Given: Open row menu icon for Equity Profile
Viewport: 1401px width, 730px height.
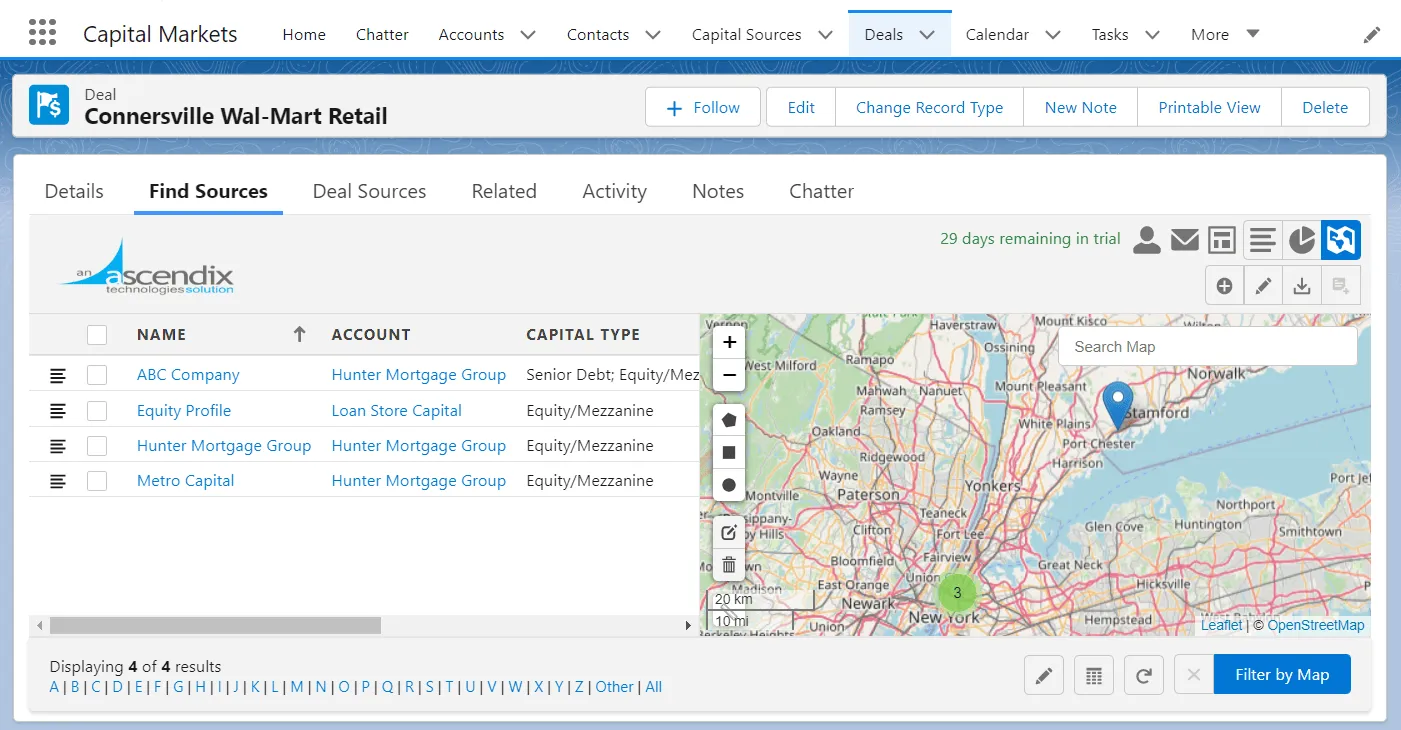Looking at the screenshot, I should point(59,411).
